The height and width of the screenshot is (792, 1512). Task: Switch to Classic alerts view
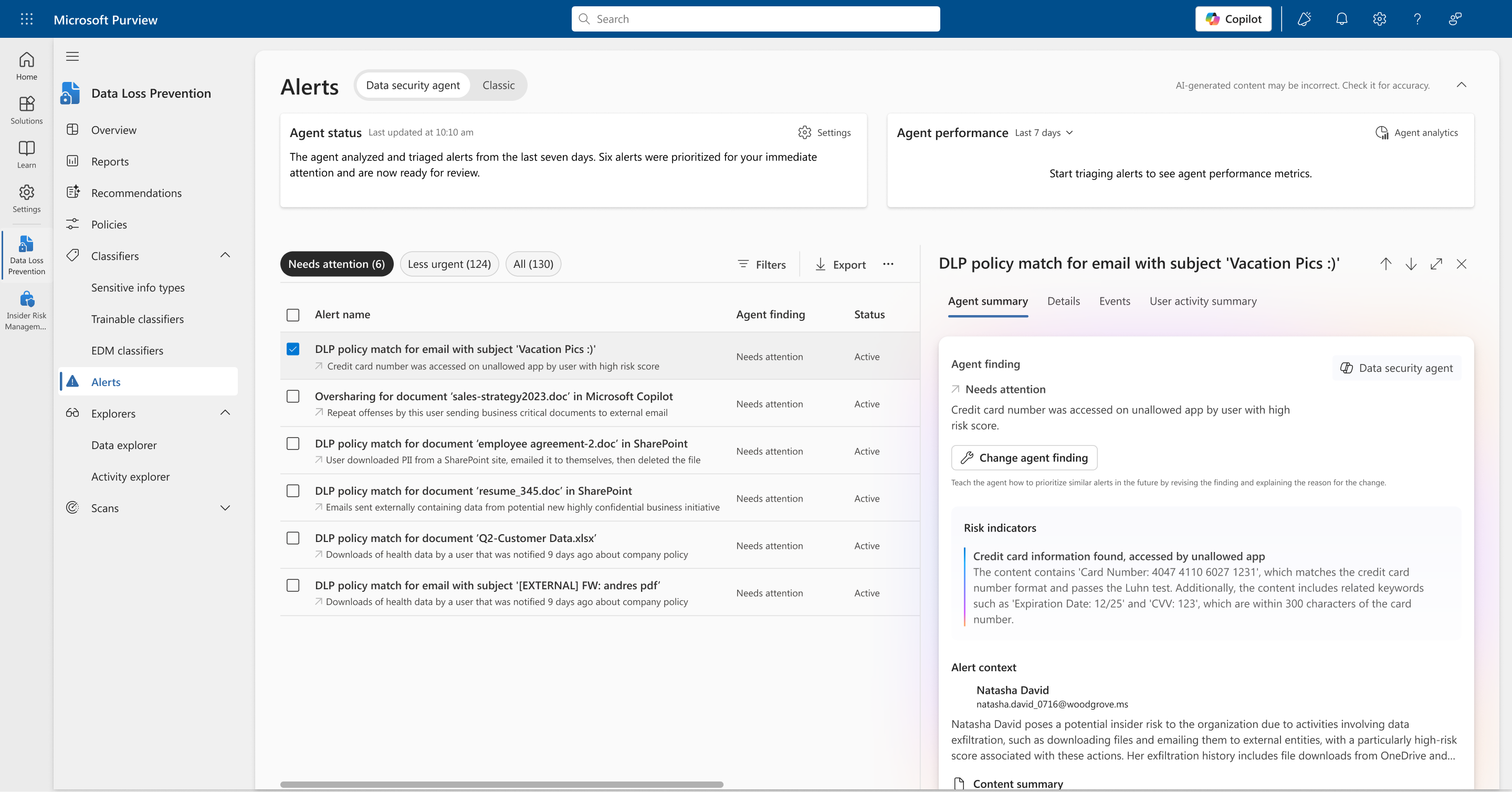tap(498, 85)
